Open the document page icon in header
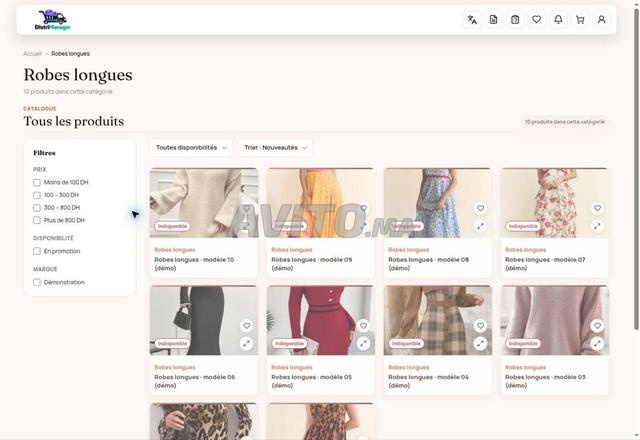The width and height of the screenshot is (640, 440). [493, 20]
